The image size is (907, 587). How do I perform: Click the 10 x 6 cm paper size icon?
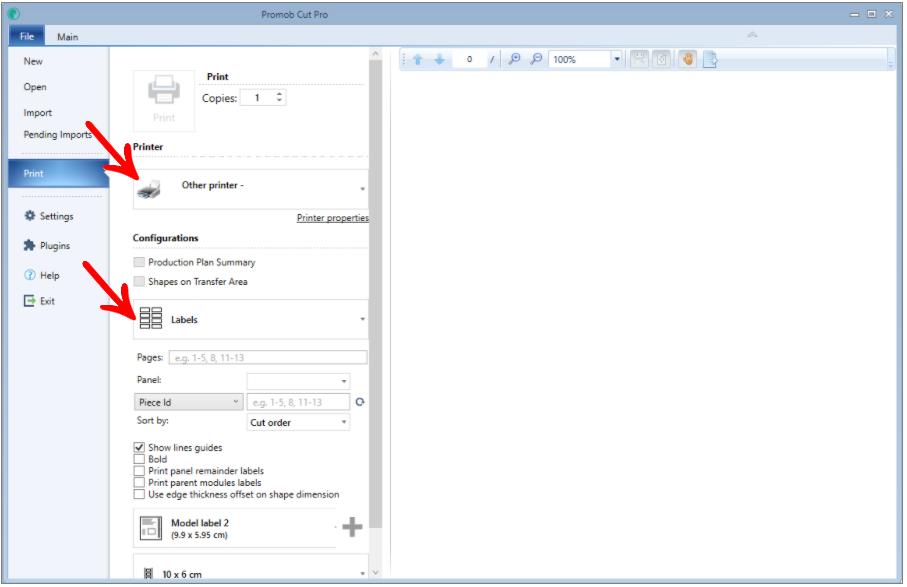149,574
